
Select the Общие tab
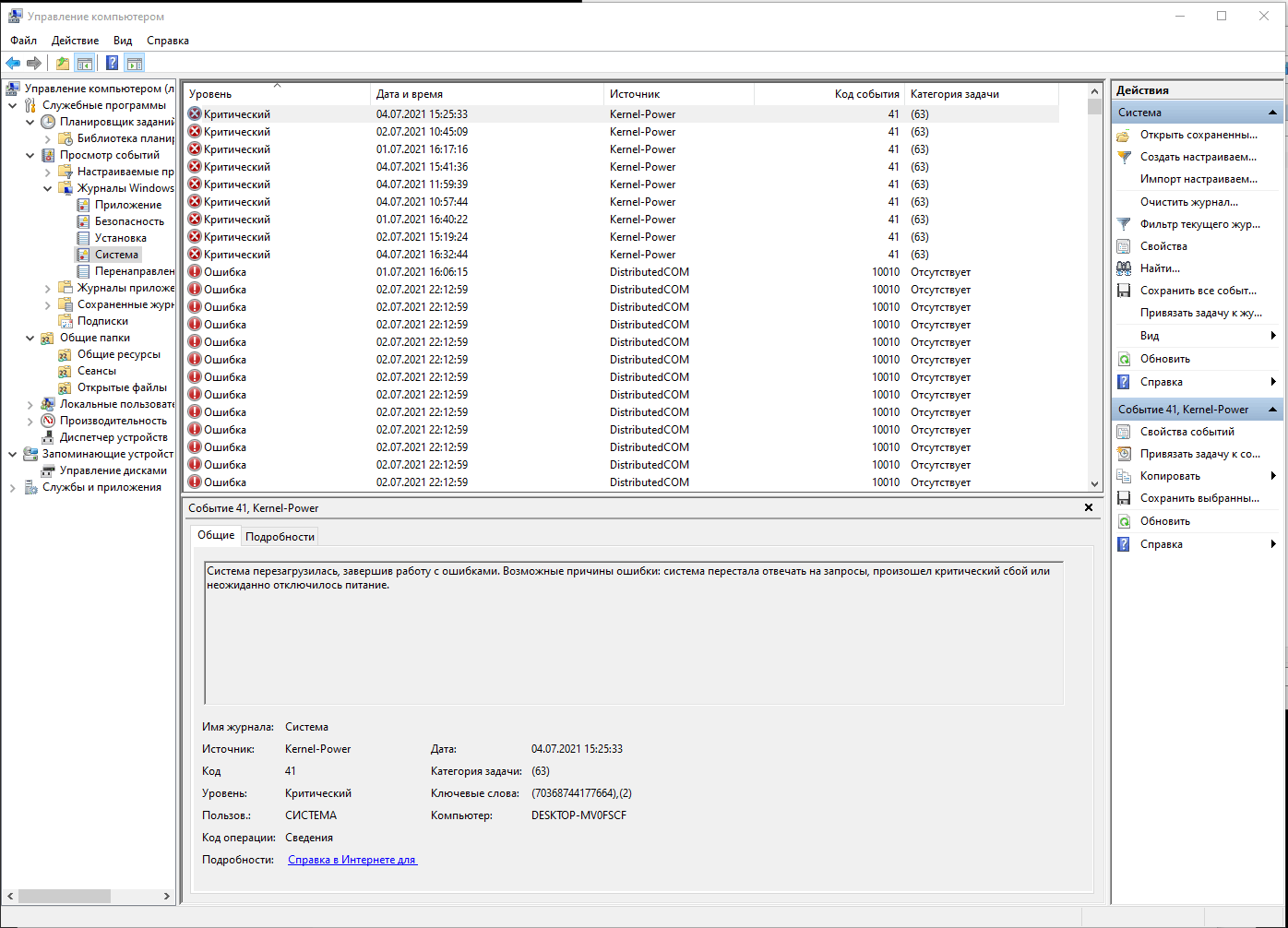216,535
